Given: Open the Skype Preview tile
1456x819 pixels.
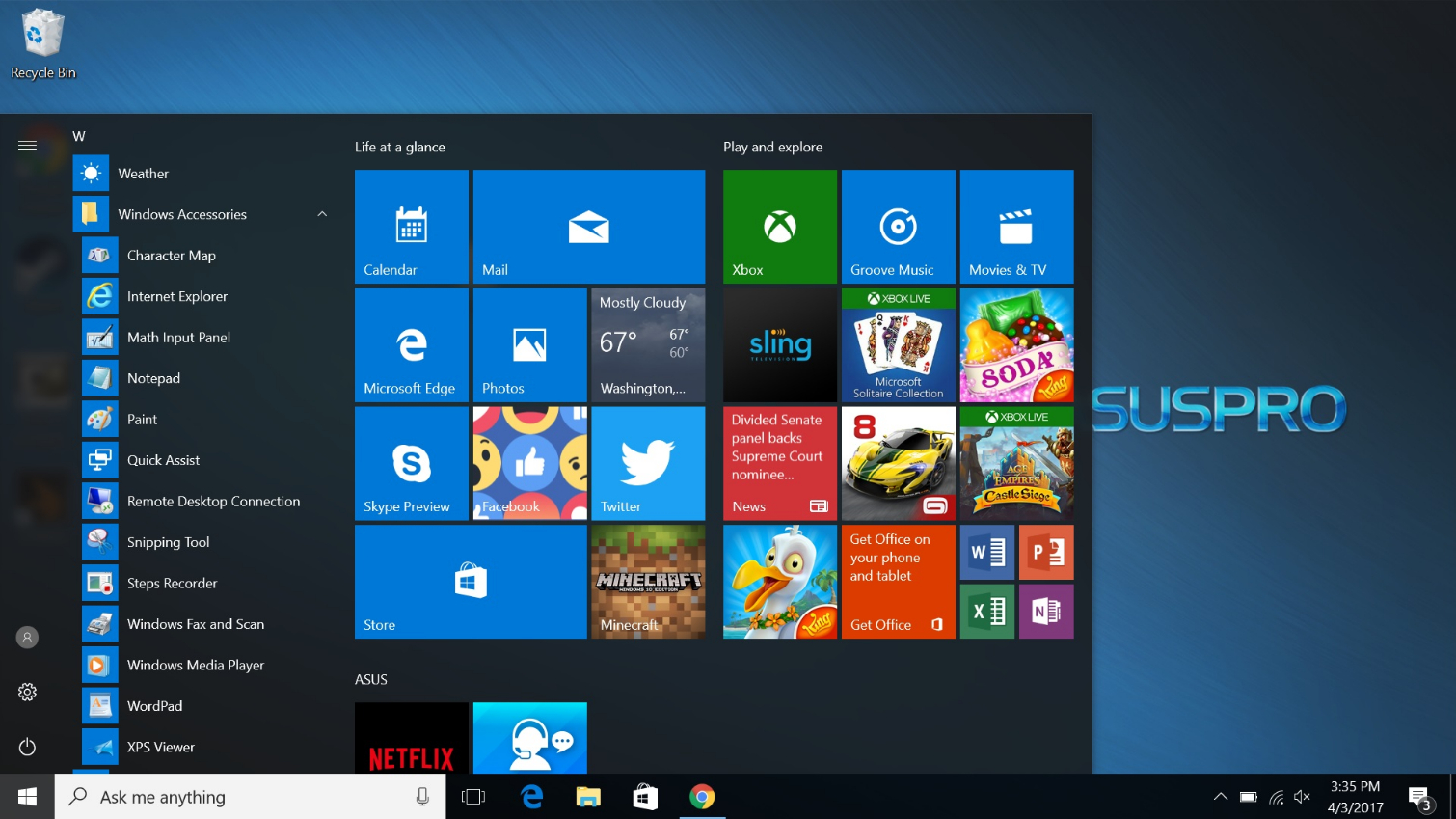Looking at the screenshot, I should tap(411, 464).
